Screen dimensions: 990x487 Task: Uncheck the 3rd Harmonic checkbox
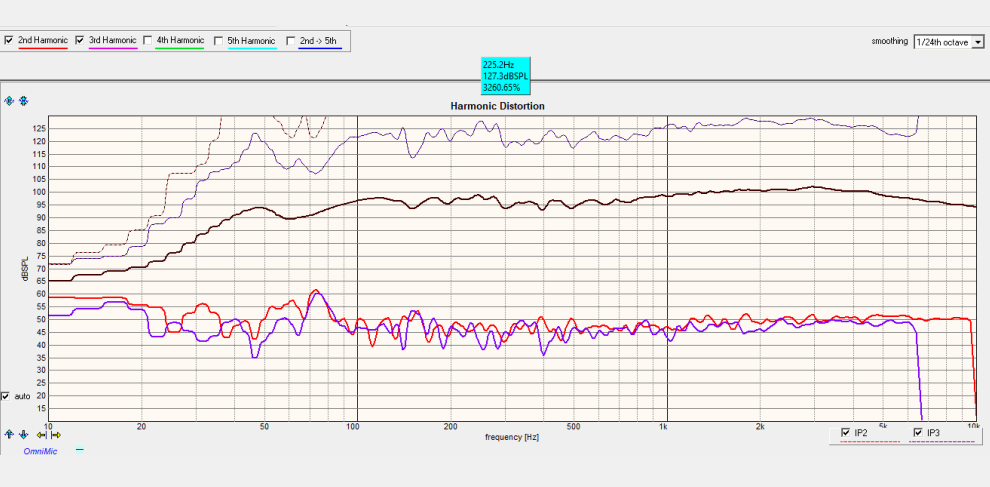coord(80,40)
